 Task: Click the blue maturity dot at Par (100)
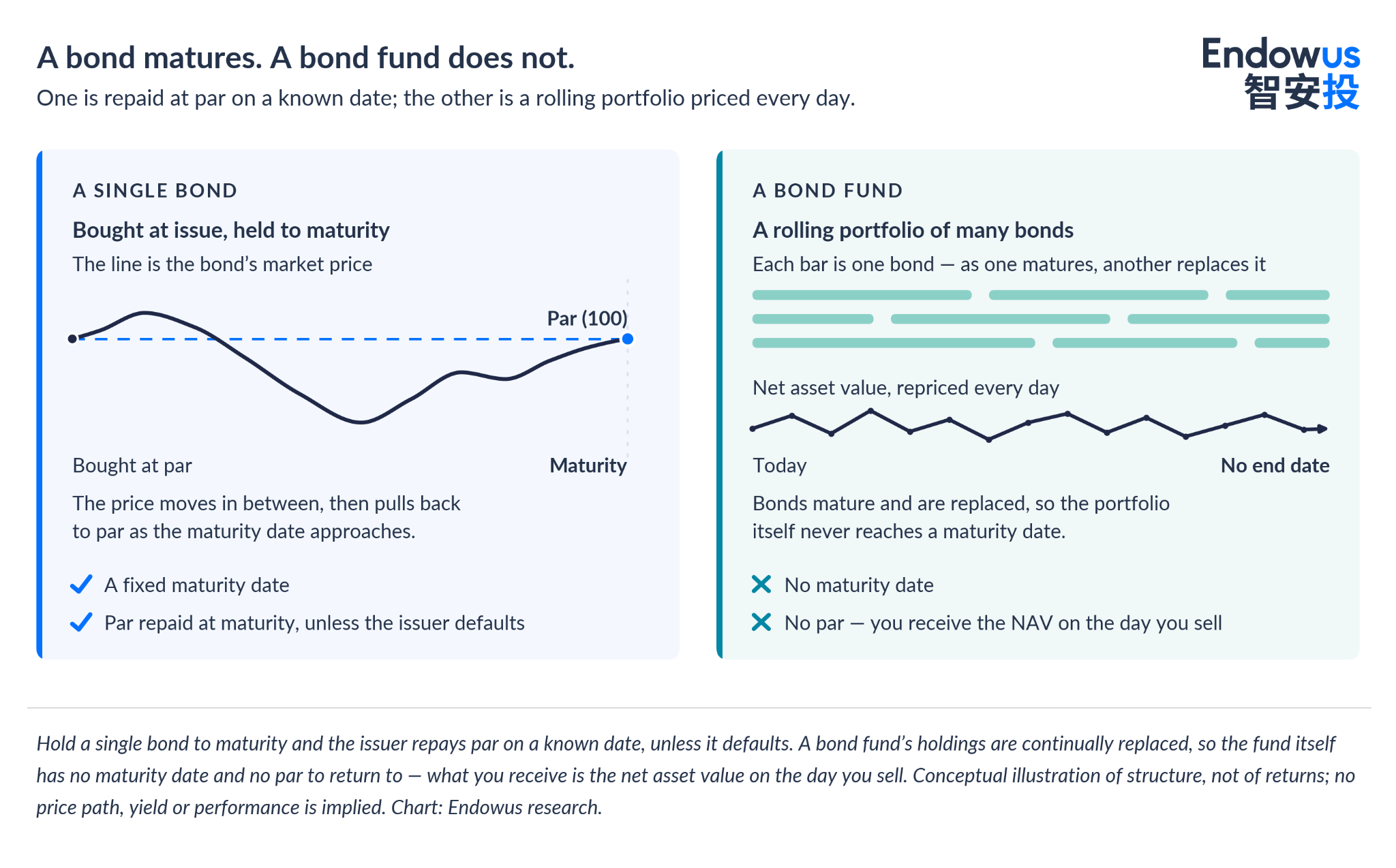click(x=628, y=339)
